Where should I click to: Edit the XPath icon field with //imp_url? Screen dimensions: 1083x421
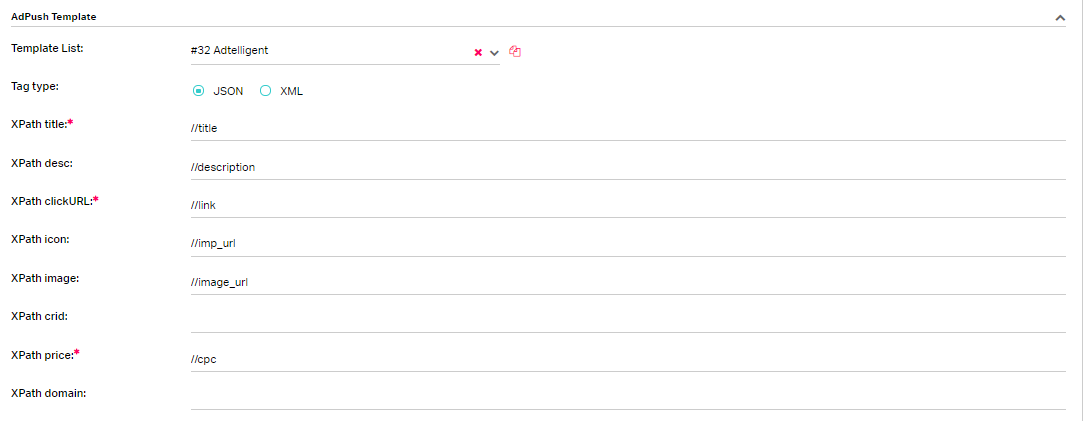629,244
